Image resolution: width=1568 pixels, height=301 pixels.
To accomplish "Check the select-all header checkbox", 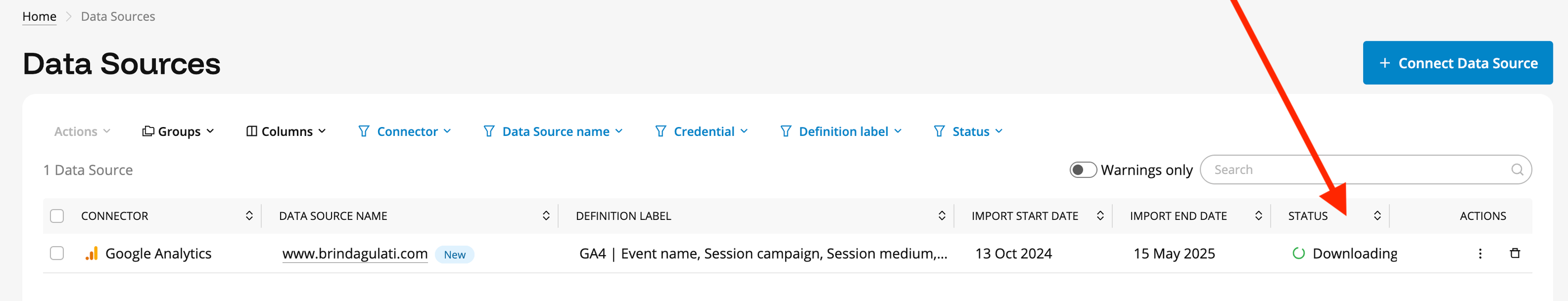I will [57, 216].
